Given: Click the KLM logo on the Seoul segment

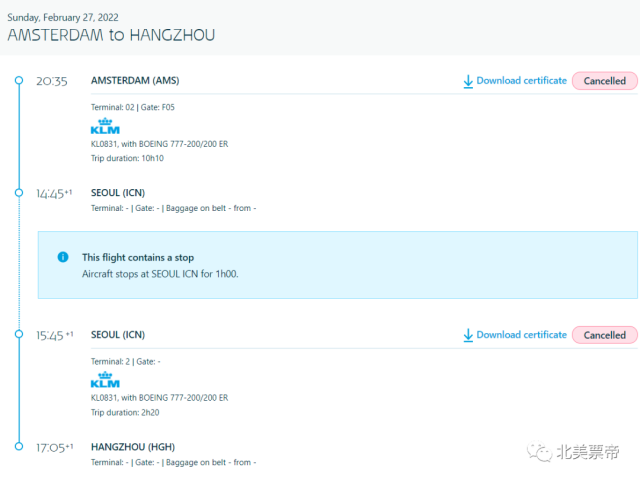Looking at the screenshot, I should 104,381.
